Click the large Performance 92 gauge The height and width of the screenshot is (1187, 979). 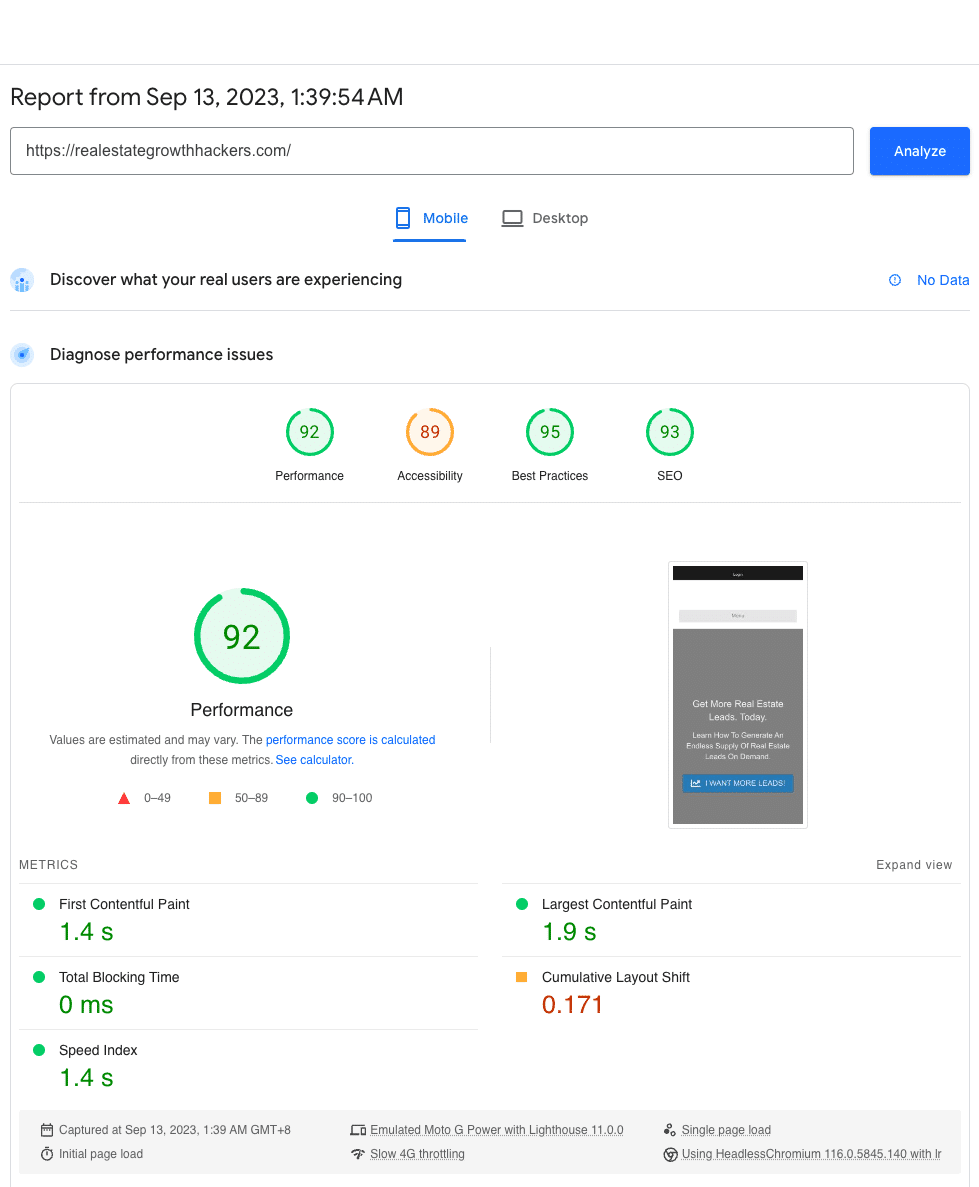pos(242,636)
